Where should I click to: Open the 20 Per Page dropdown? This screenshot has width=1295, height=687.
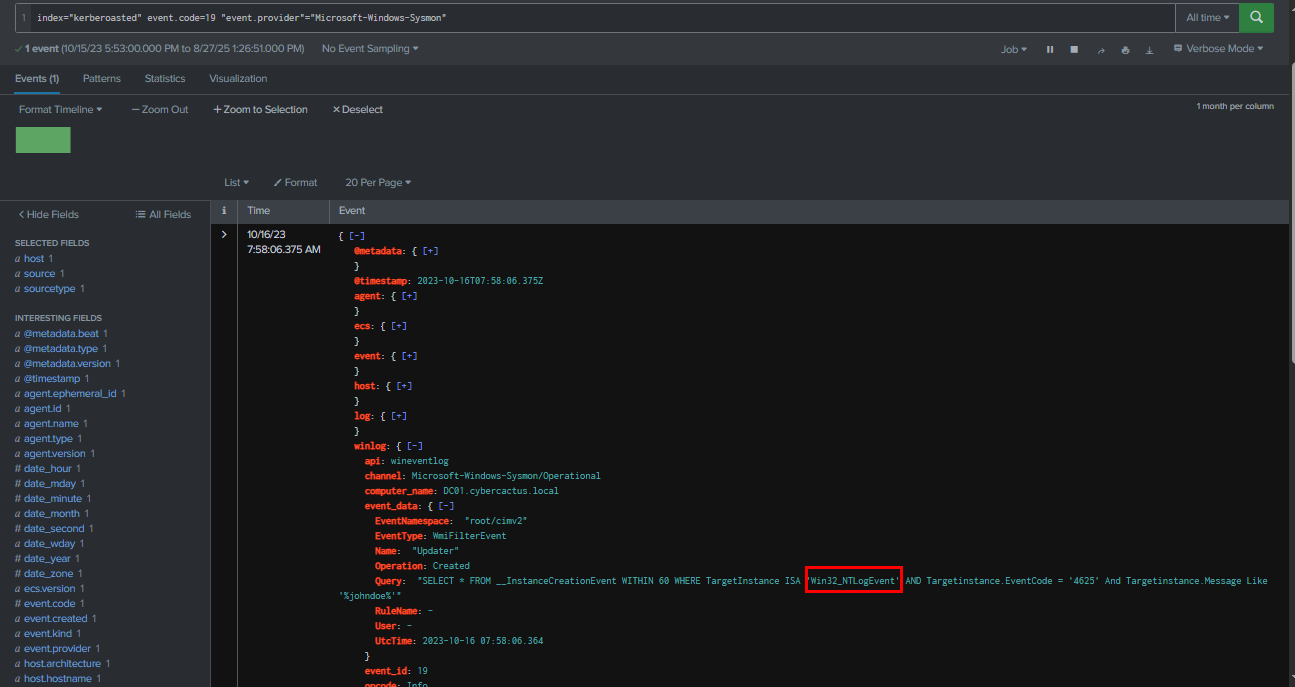(x=378, y=182)
